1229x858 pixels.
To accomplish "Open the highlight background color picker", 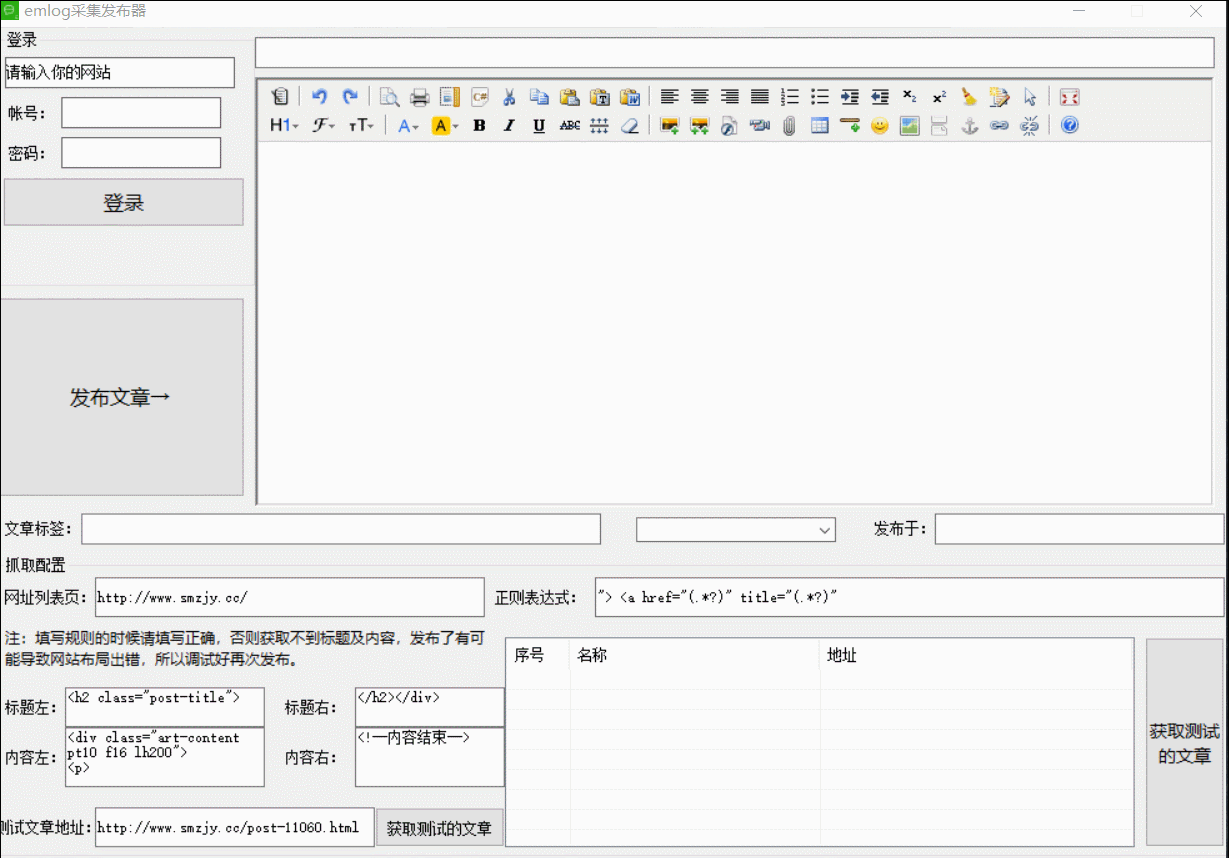I will click(x=445, y=126).
